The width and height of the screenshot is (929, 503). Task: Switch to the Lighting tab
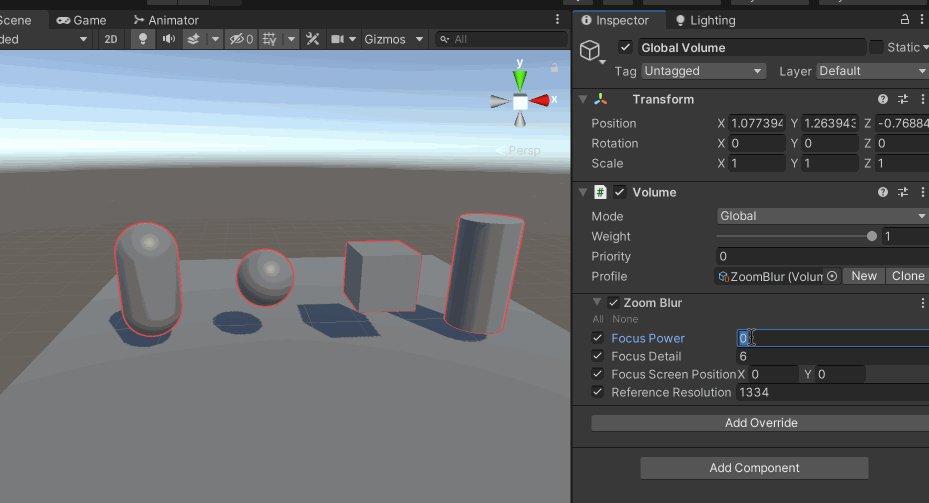705,20
